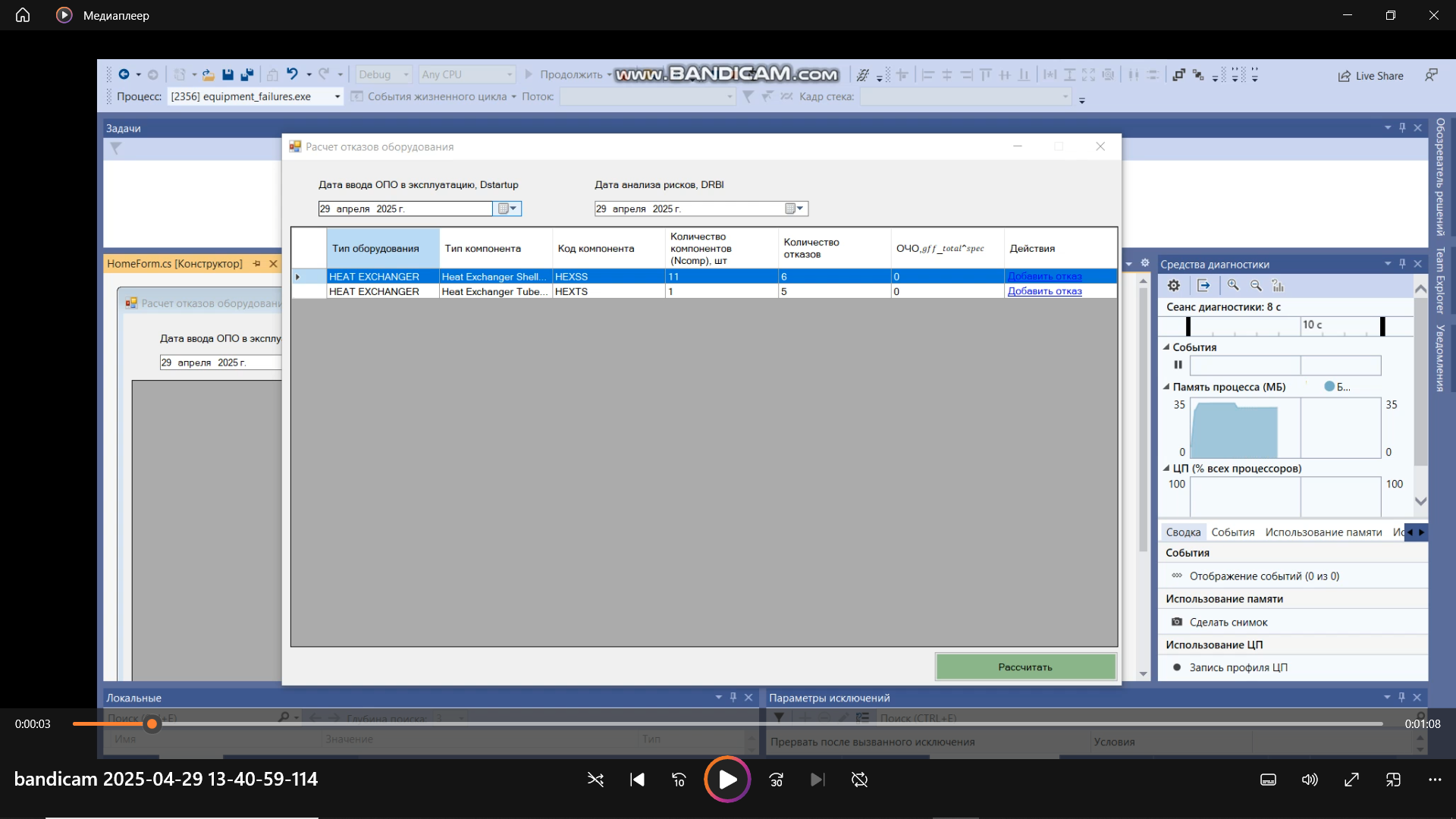Click the export diagnostics session icon
The width and height of the screenshot is (1456, 819).
(1203, 285)
